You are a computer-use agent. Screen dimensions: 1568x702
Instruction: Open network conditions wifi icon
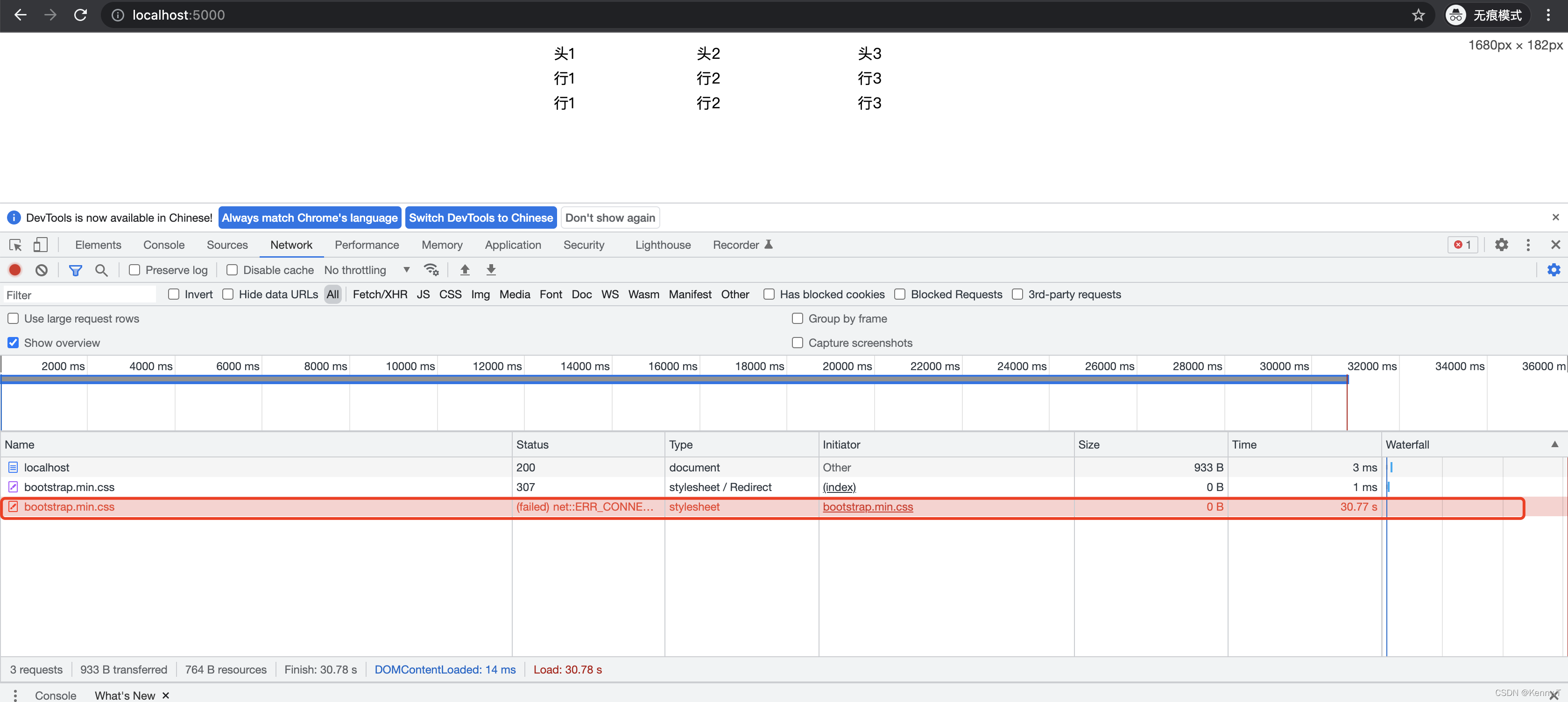pos(431,269)
